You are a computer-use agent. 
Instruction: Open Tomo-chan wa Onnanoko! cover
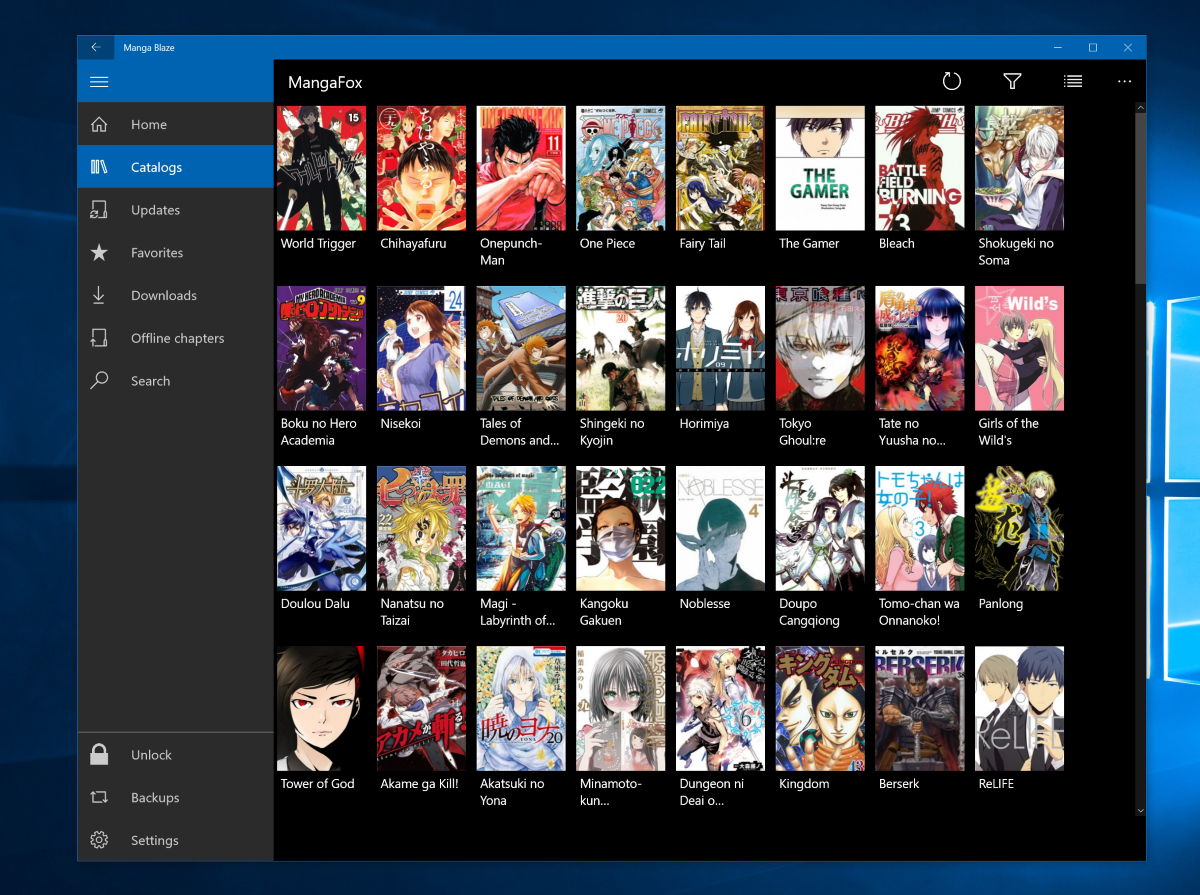(x=920, y=528)
